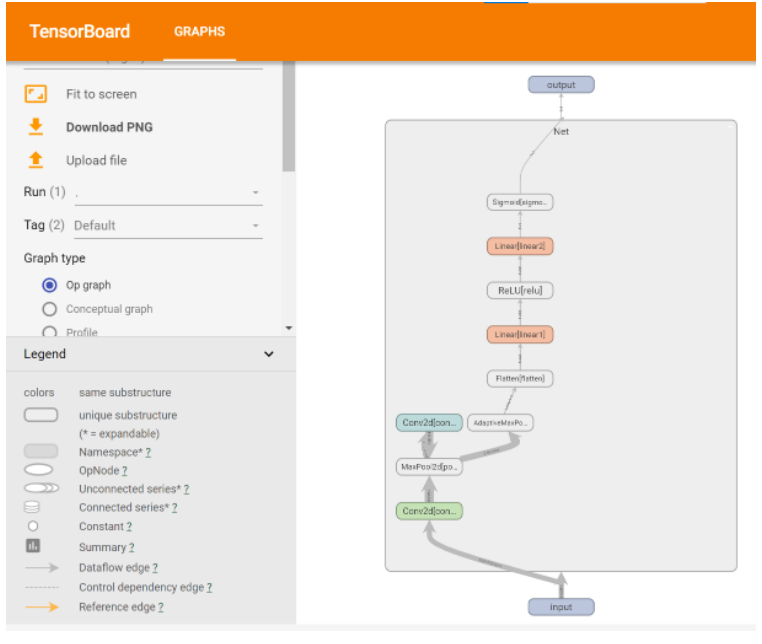
Task: Switch to the GRAPHS tab
Action: coord(199,32)
